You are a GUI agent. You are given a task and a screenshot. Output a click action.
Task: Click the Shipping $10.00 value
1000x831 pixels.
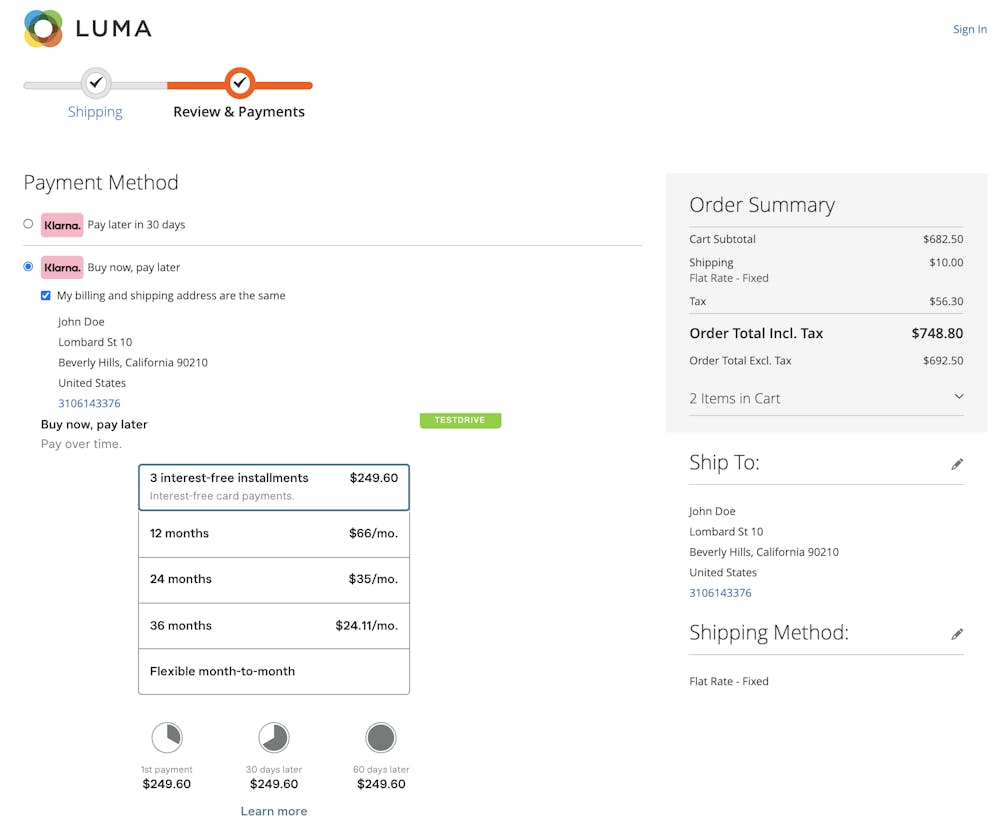tap(946, 262)
